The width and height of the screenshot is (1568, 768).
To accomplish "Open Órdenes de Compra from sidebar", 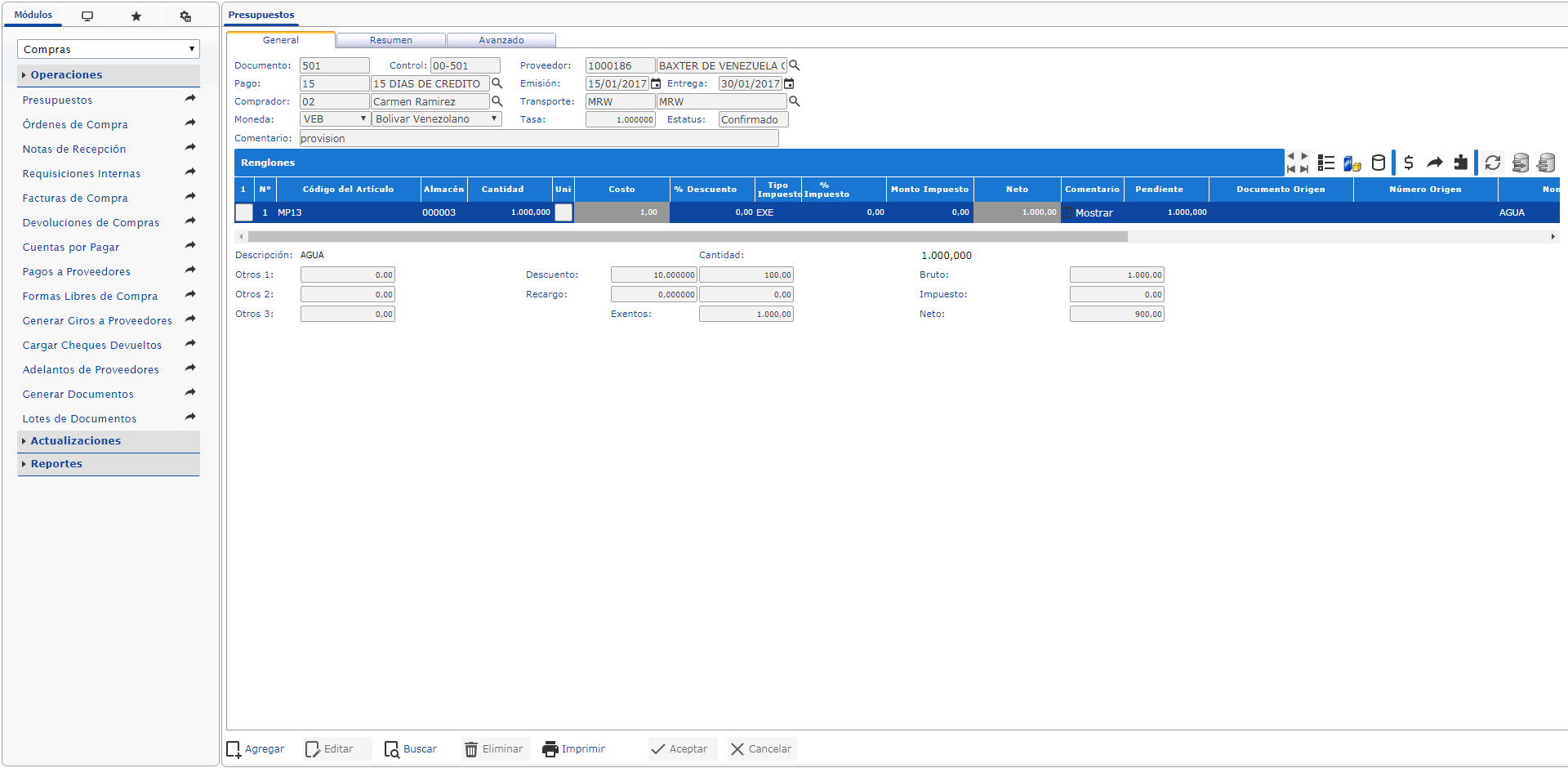I will [x=75, y=124].
